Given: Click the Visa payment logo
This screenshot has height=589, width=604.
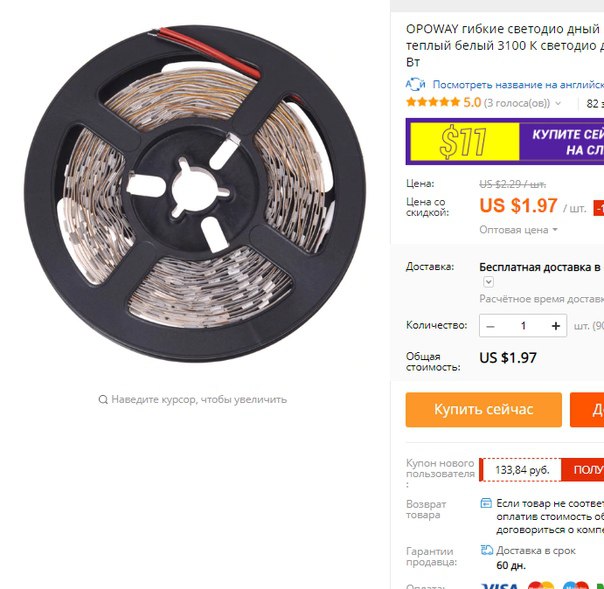Looking at the screenshot, I should click(x=500, y=585).
